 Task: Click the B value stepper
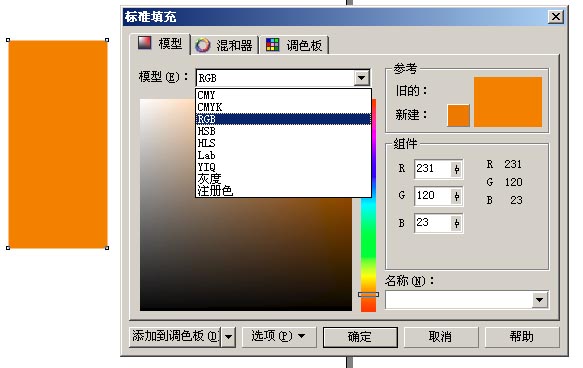tap(457, 223)
